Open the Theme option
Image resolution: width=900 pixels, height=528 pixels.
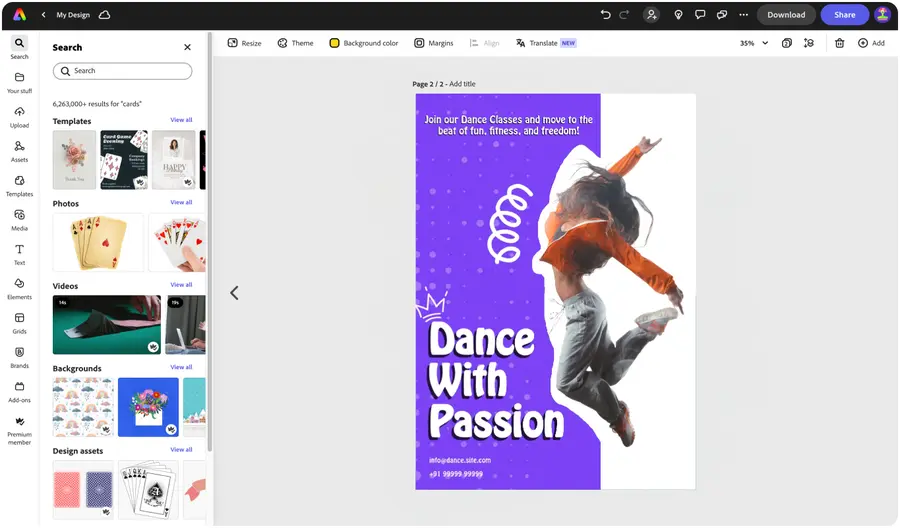pyautogui.click(x=295, y=43)
